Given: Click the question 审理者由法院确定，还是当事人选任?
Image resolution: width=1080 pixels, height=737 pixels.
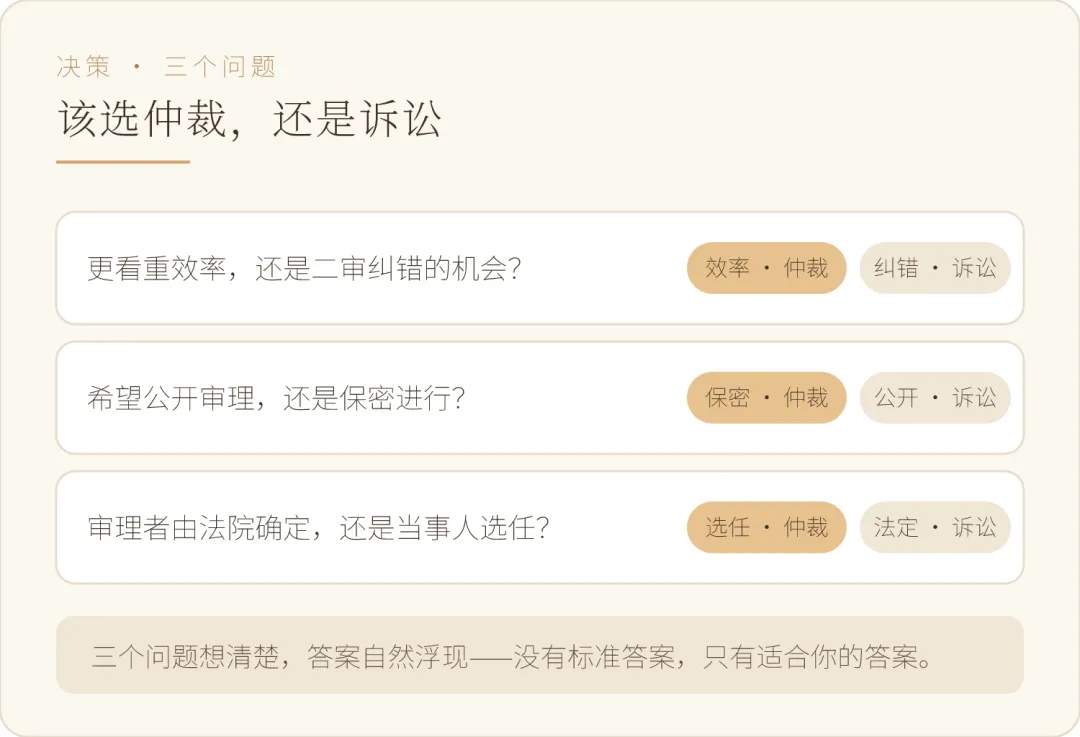Looking at the screenshot, I should point(318,528).
